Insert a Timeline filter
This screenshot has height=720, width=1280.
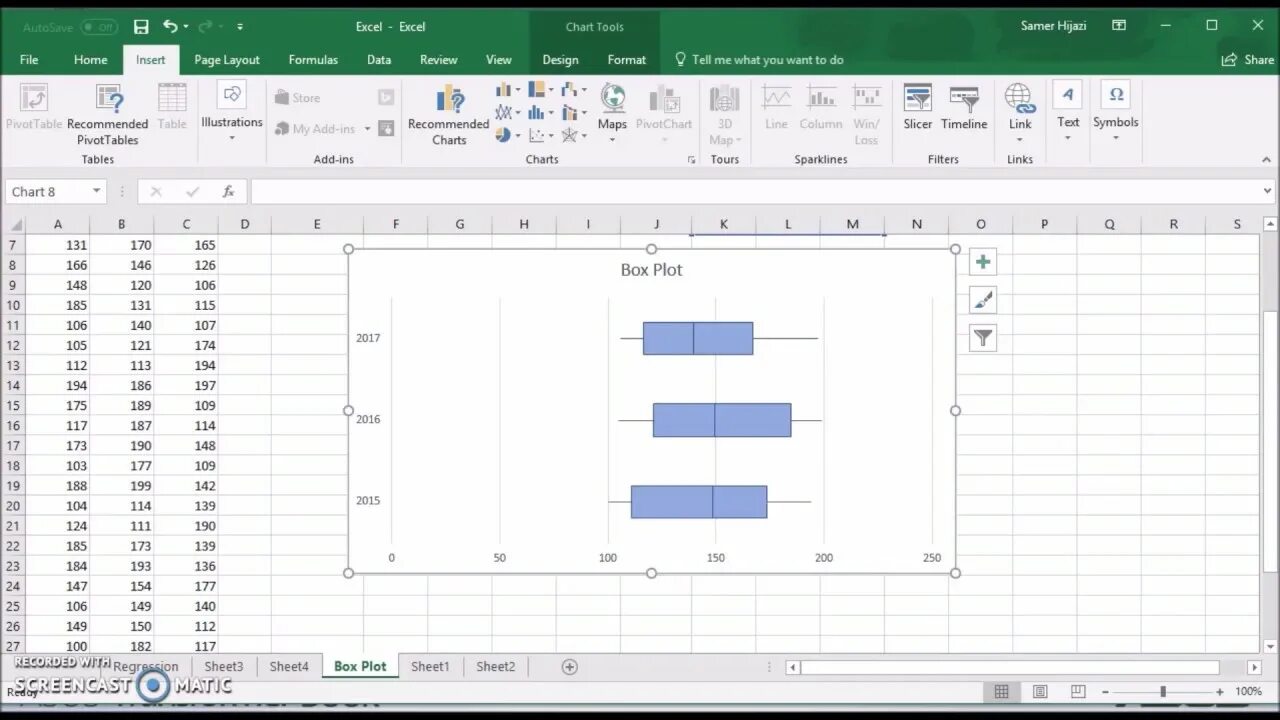tap(964, 108)
